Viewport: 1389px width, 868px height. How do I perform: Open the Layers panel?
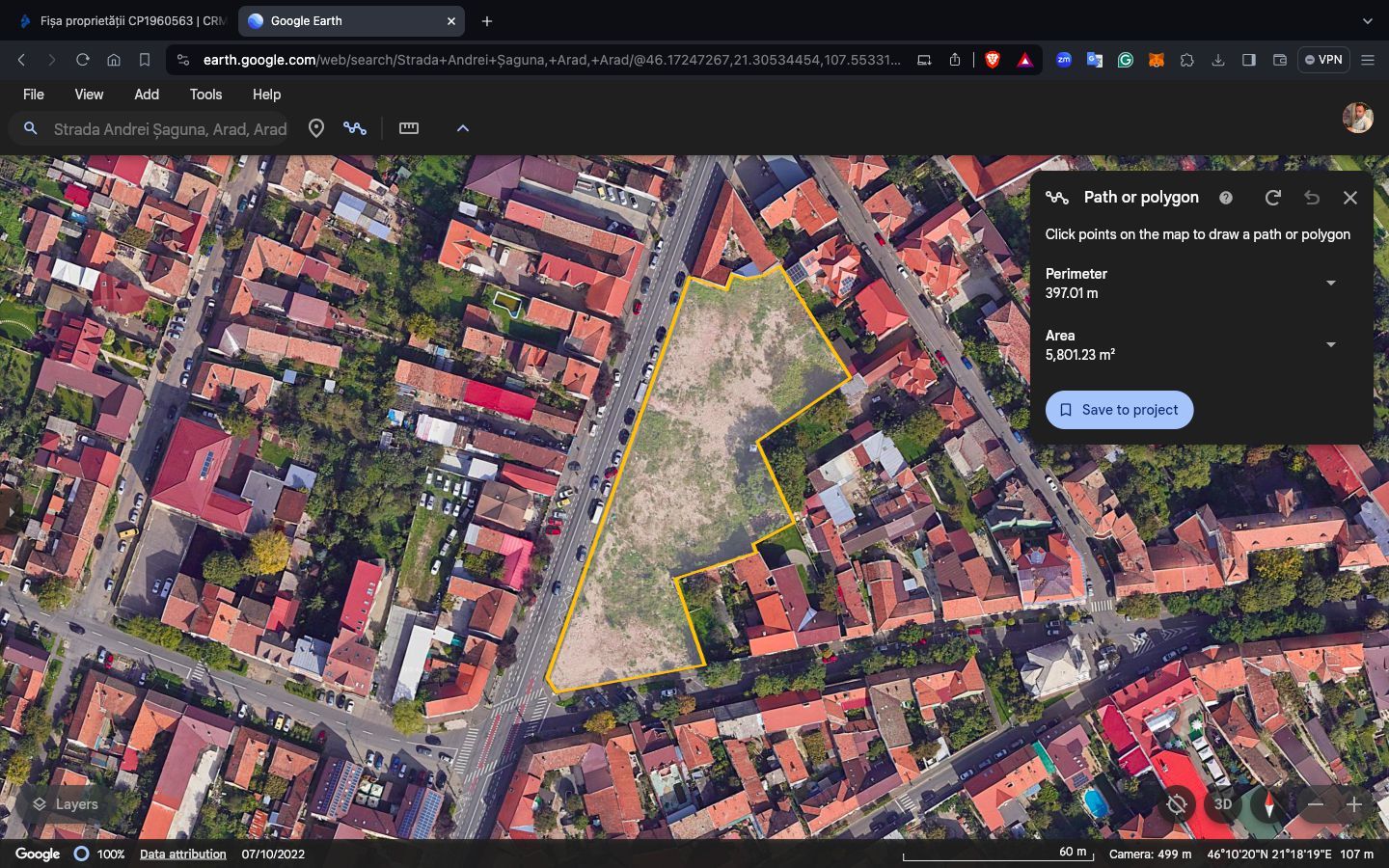66,804
